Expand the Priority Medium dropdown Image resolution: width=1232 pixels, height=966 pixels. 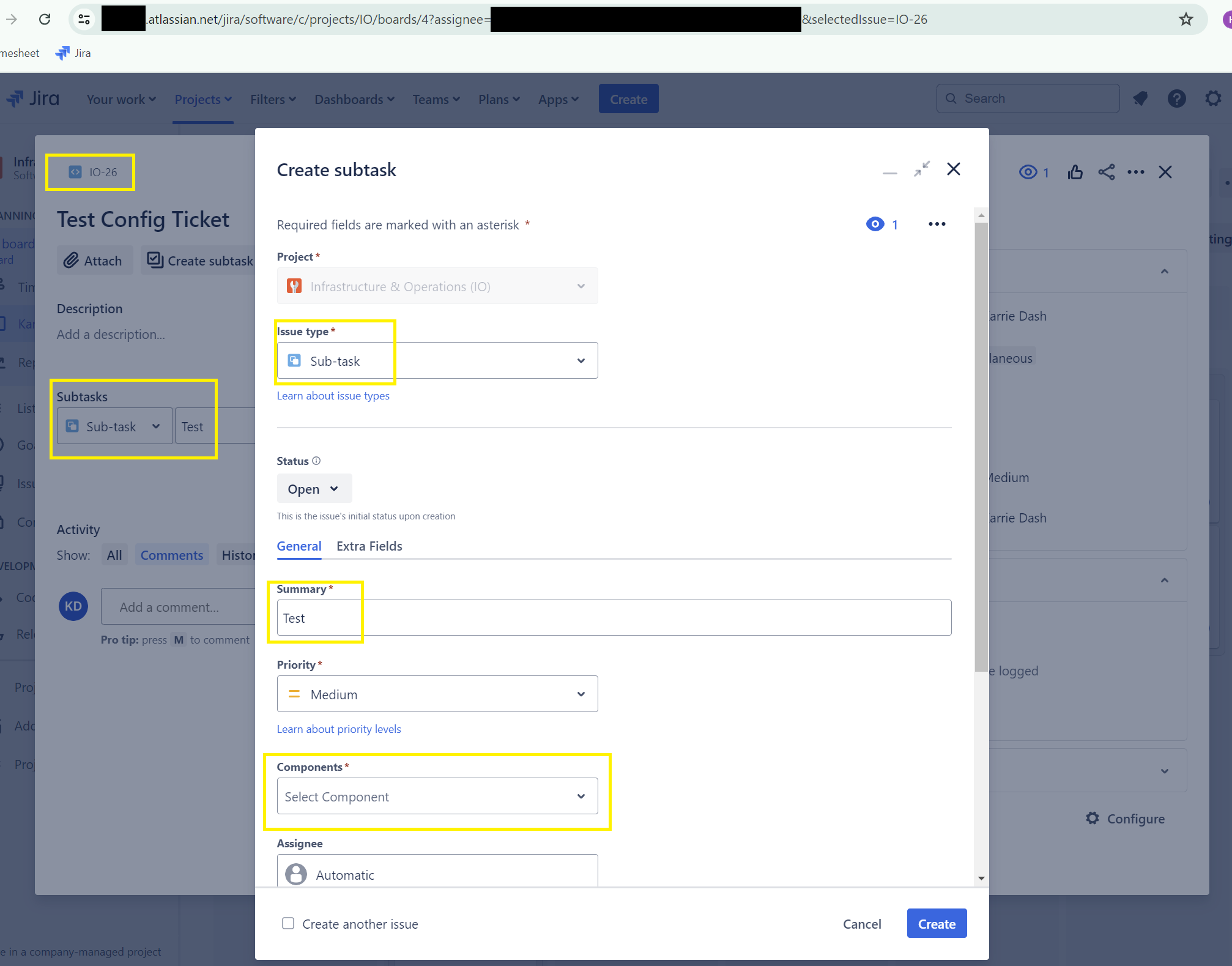pyautogui.click(x=437, y=694)
